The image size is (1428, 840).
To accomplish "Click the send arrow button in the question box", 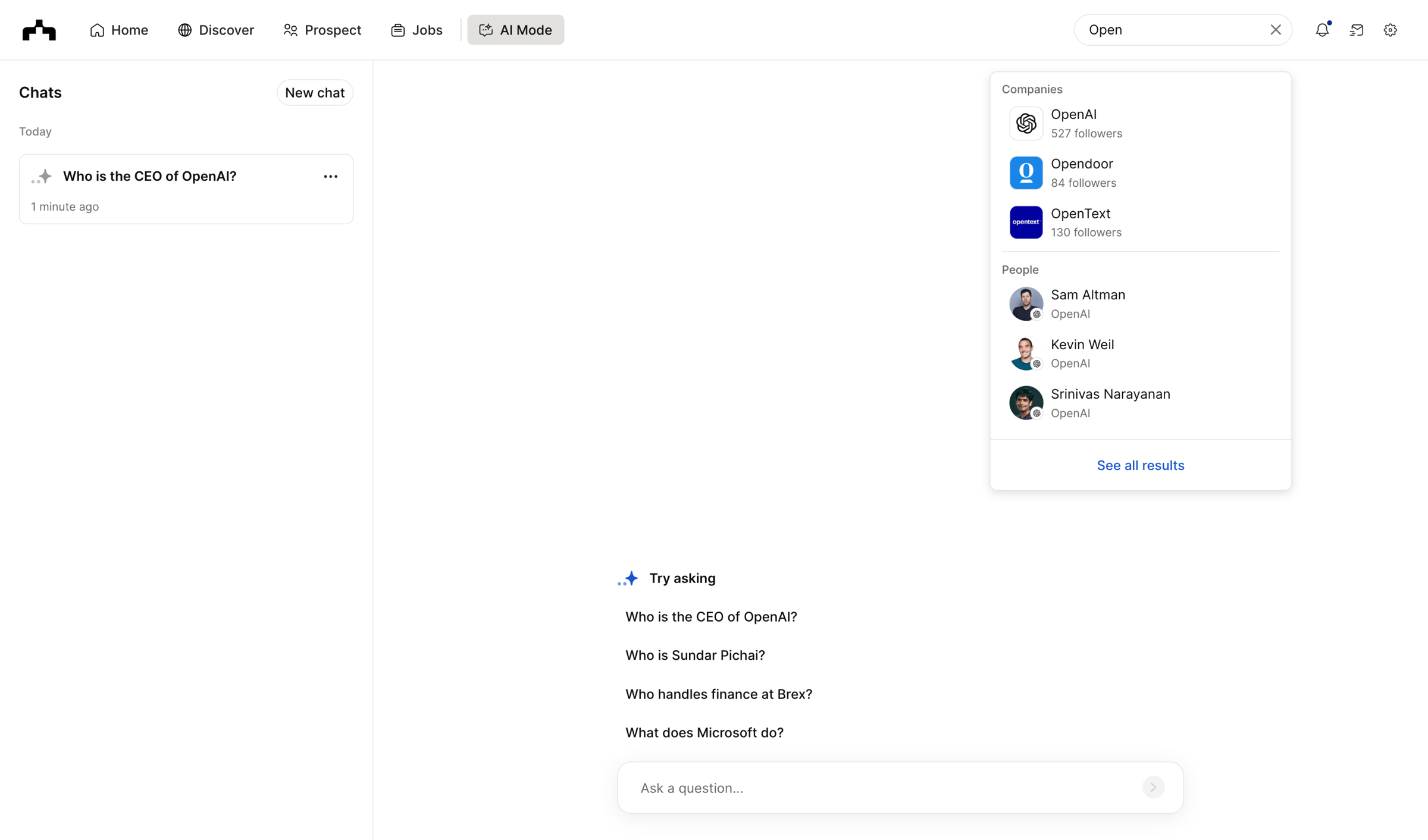I will (x=1153, y=788).
